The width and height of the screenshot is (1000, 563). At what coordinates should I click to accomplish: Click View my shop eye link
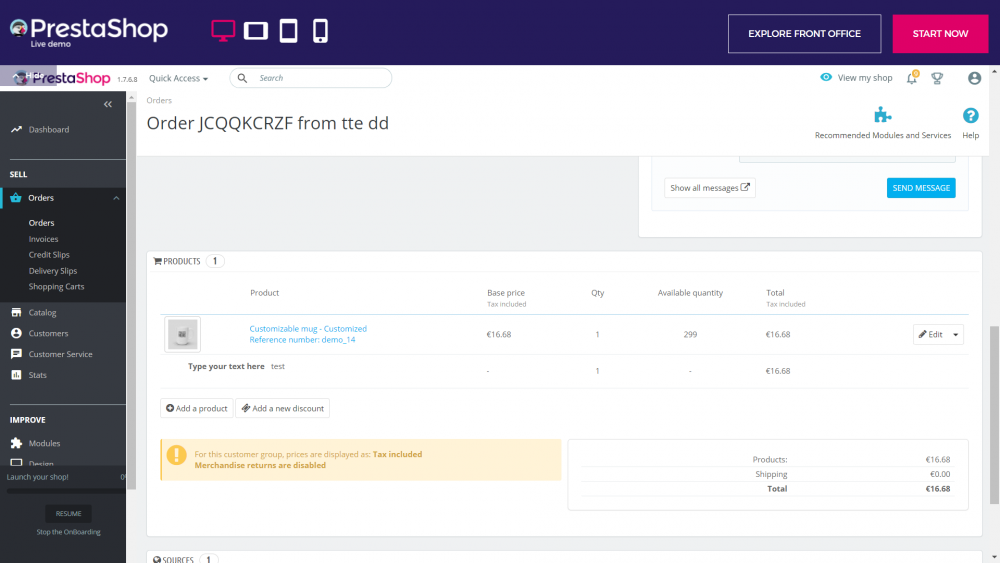856,78
